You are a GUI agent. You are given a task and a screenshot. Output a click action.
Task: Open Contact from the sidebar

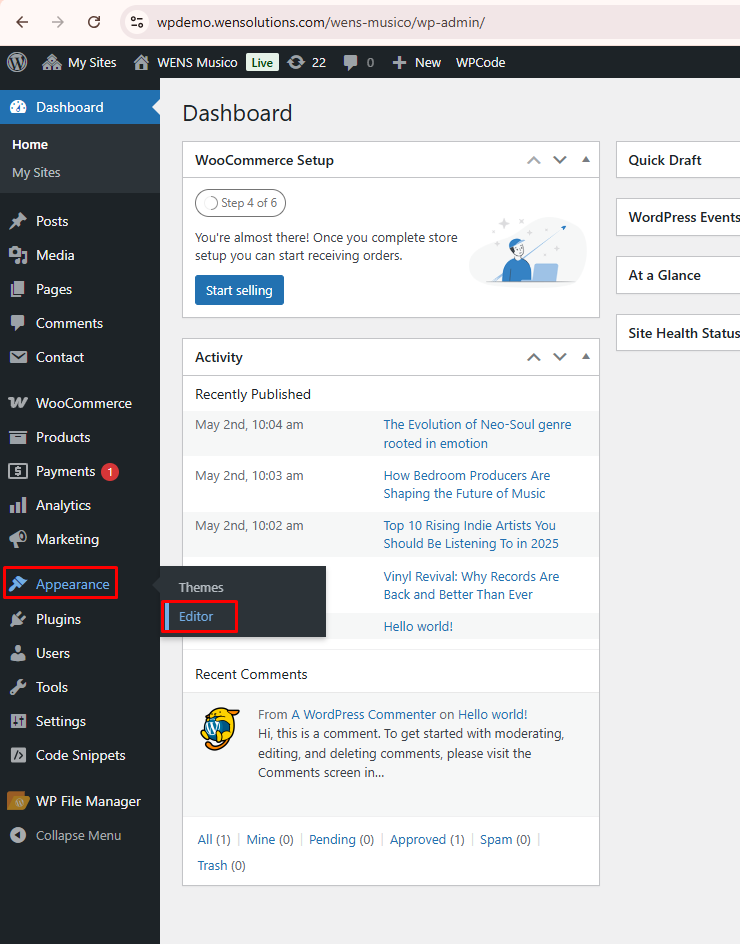[x=80, y=357]
